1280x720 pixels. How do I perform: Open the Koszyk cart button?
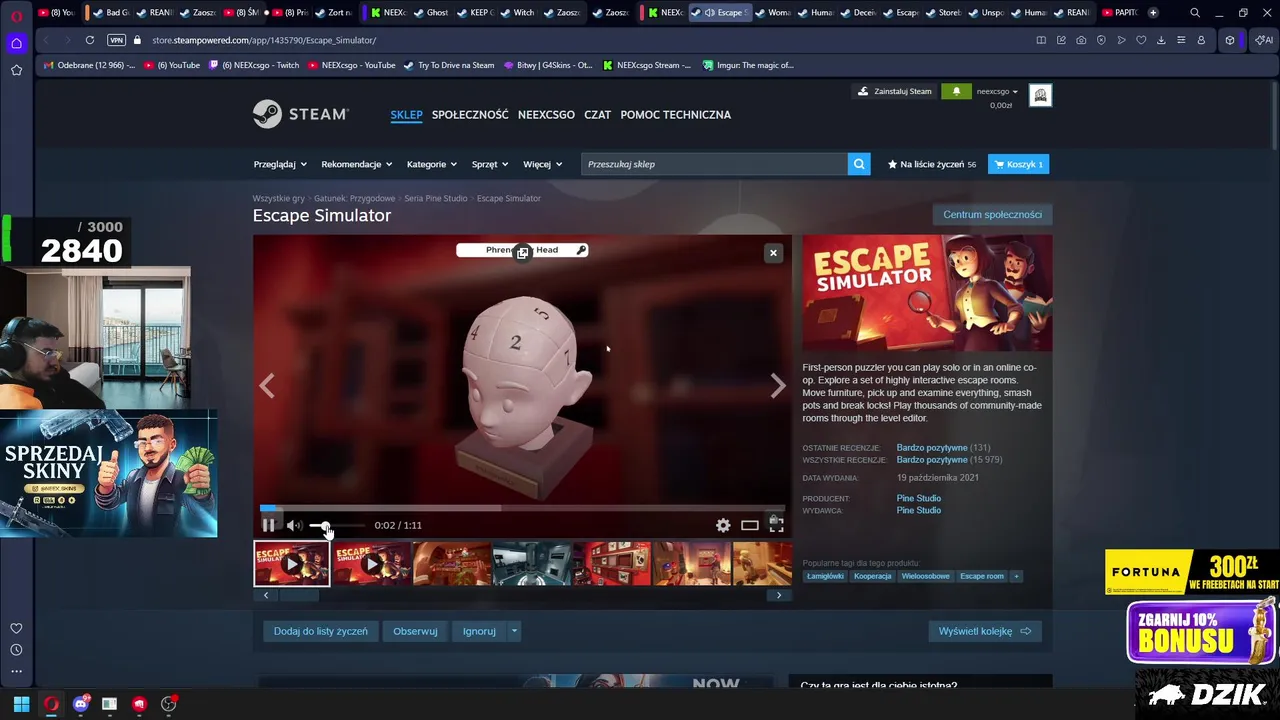pyautogui.click(x=1018, y=164)
